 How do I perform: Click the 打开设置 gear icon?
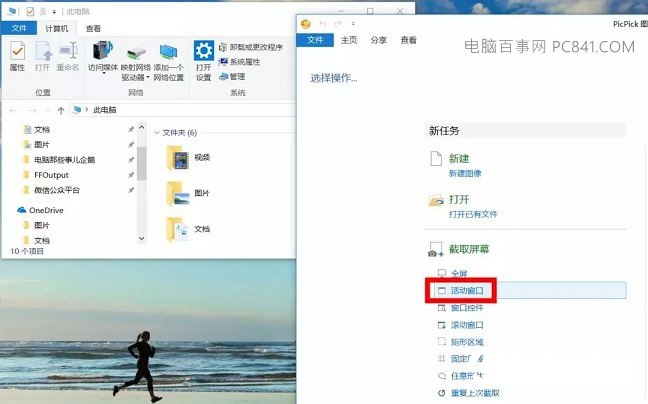[204, 50]
